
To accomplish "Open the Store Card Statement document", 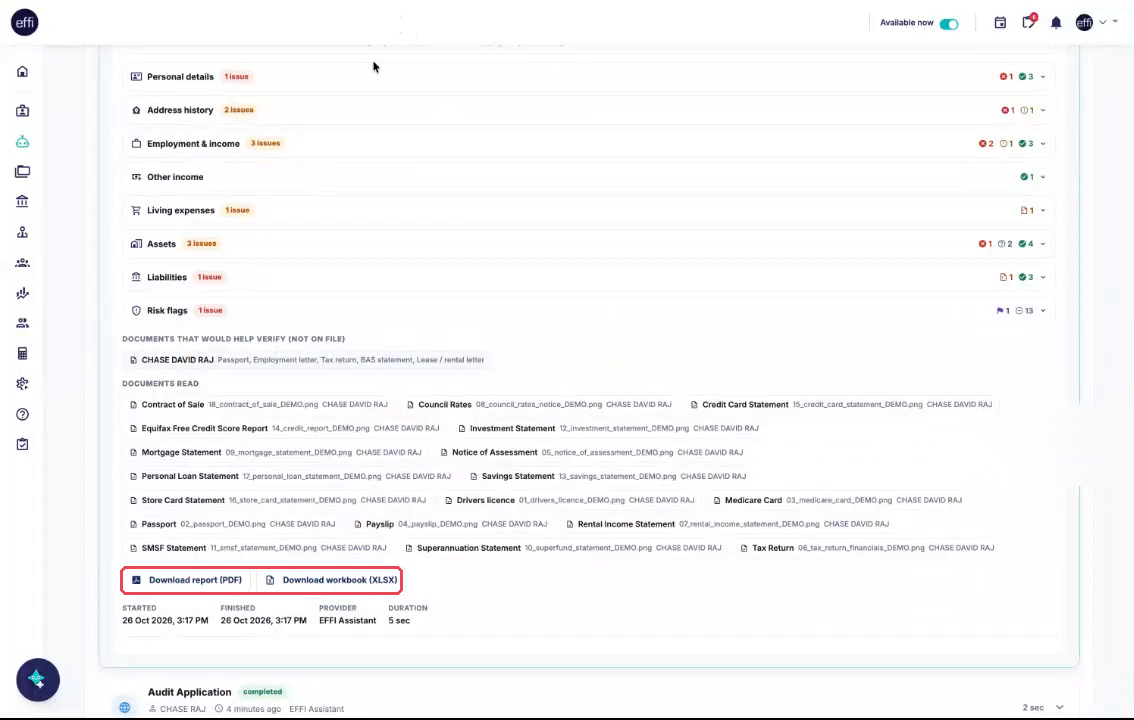I will 278,500.
